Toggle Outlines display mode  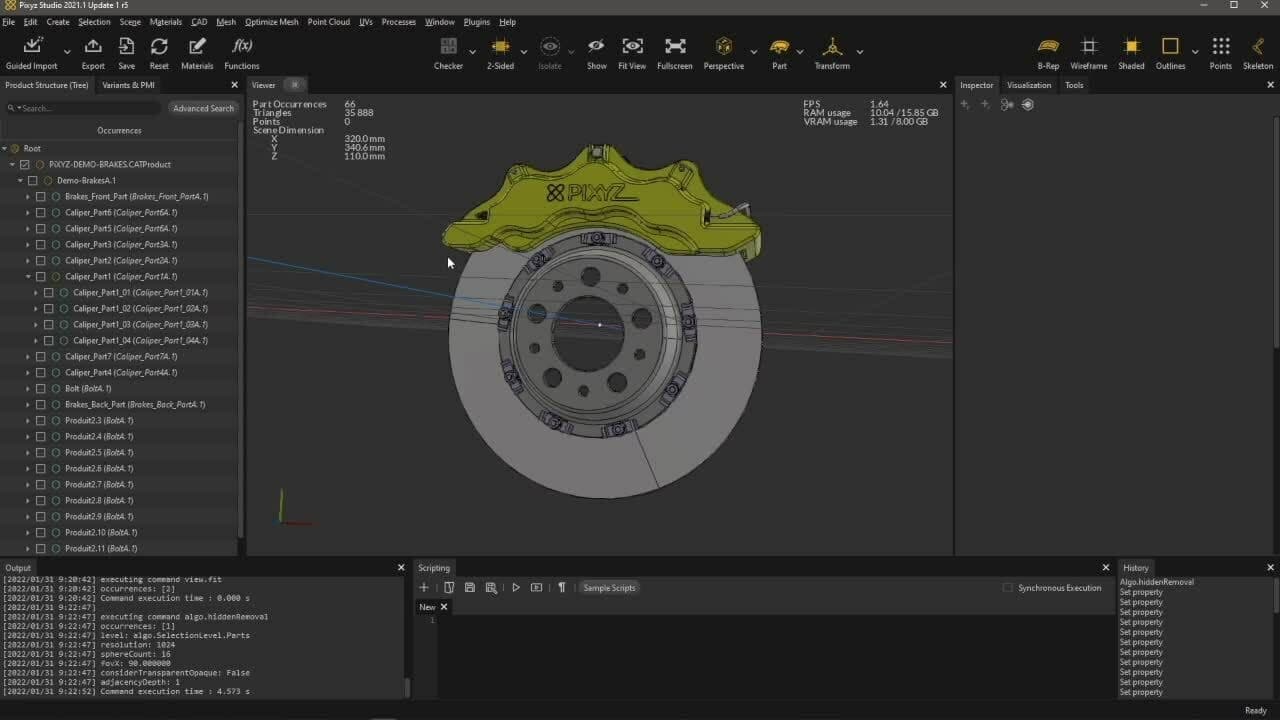click(1170, 46)
